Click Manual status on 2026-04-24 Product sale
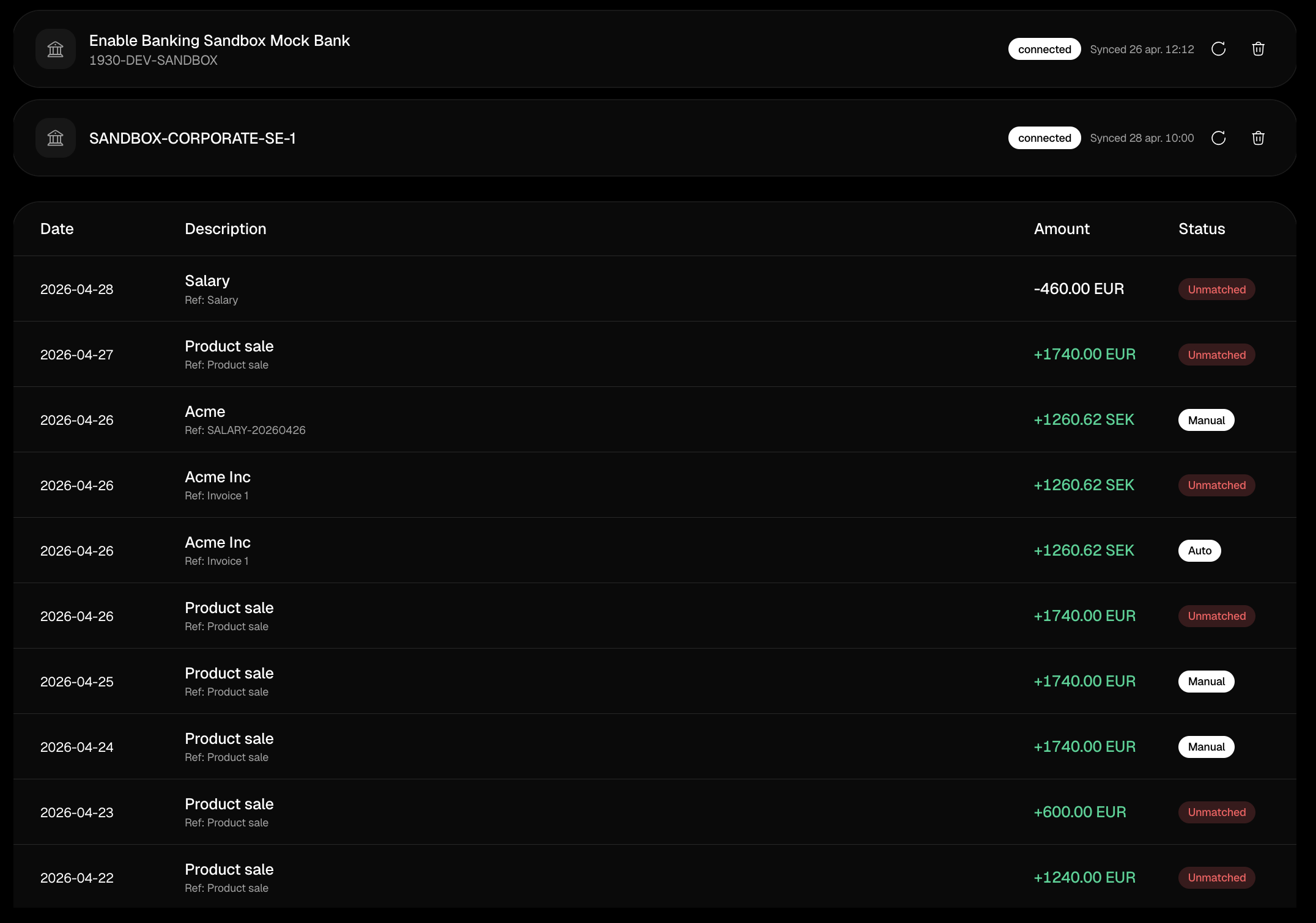Screen dimensions: 1316x923 click(x=1206, y=747)
